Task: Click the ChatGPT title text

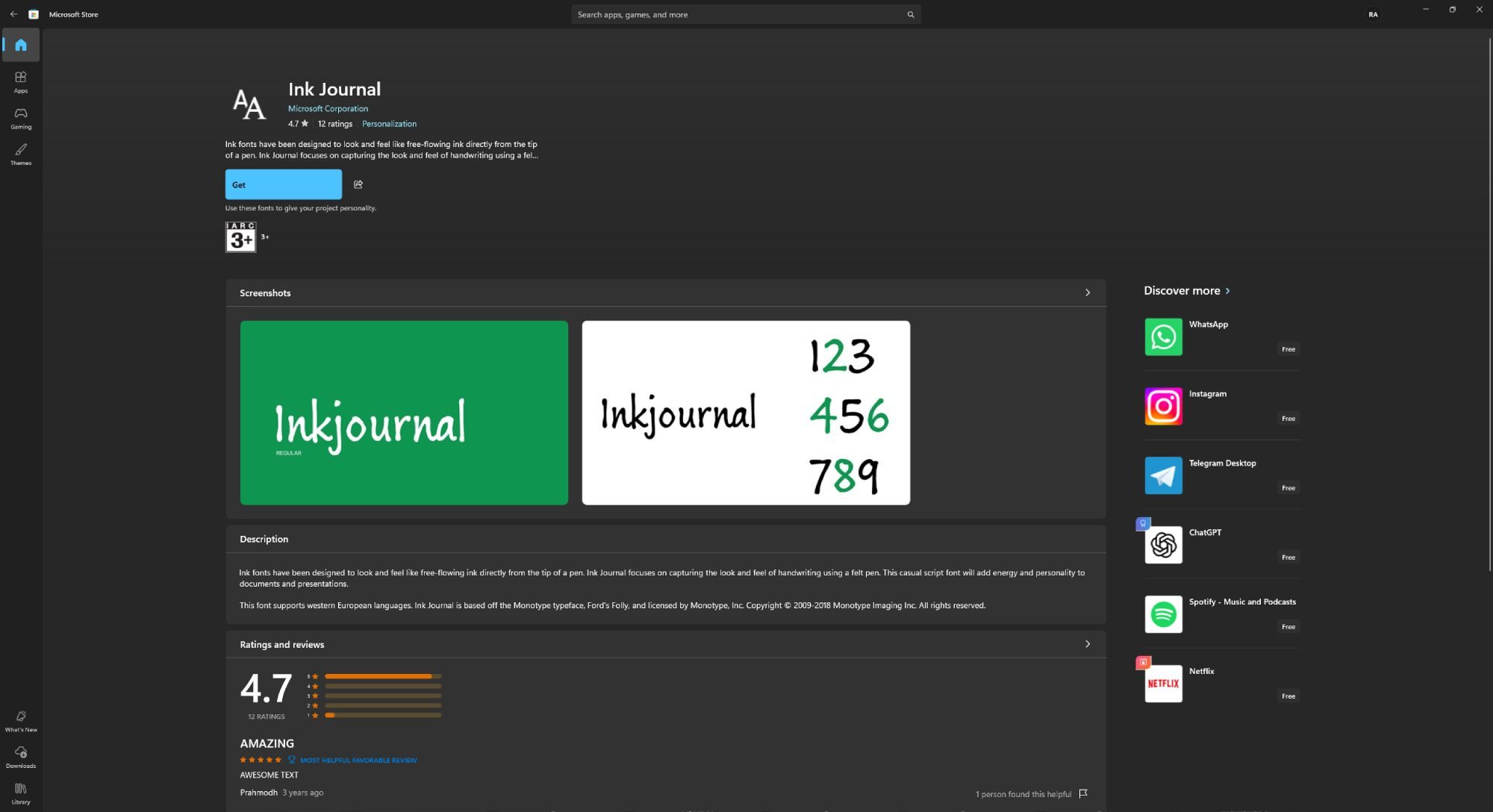Action: [1205, 532]
